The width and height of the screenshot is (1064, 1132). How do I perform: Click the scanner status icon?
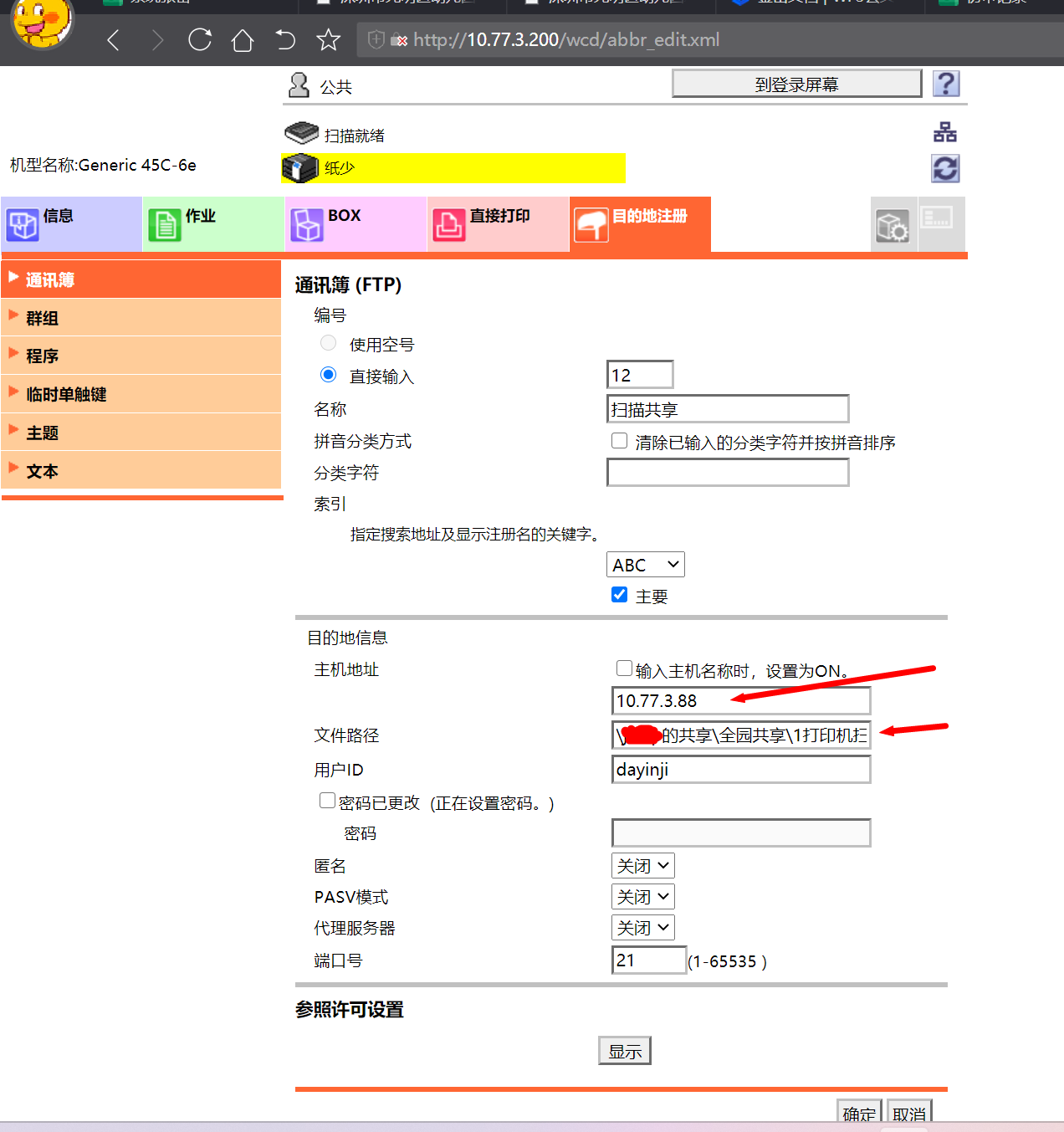301,133
